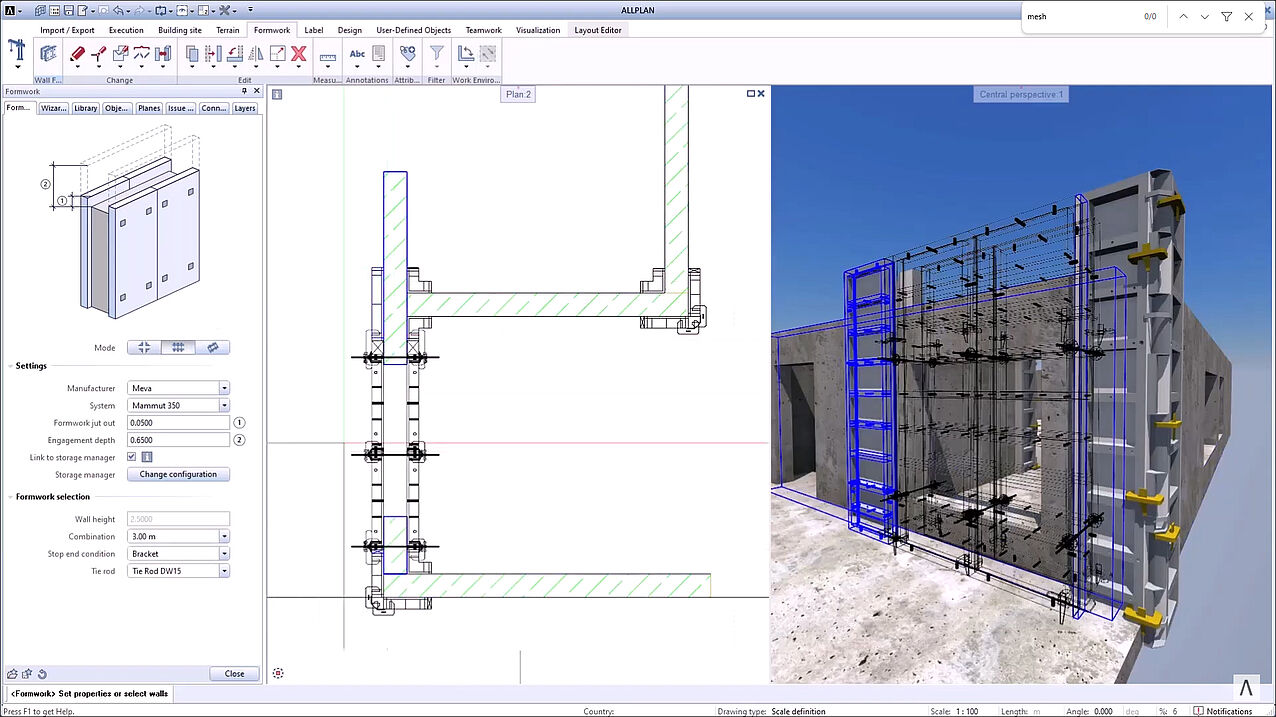Click the info icon in Plan viewport corner
Viewport: 1276px width, 717px height.
tap(277, 94)
